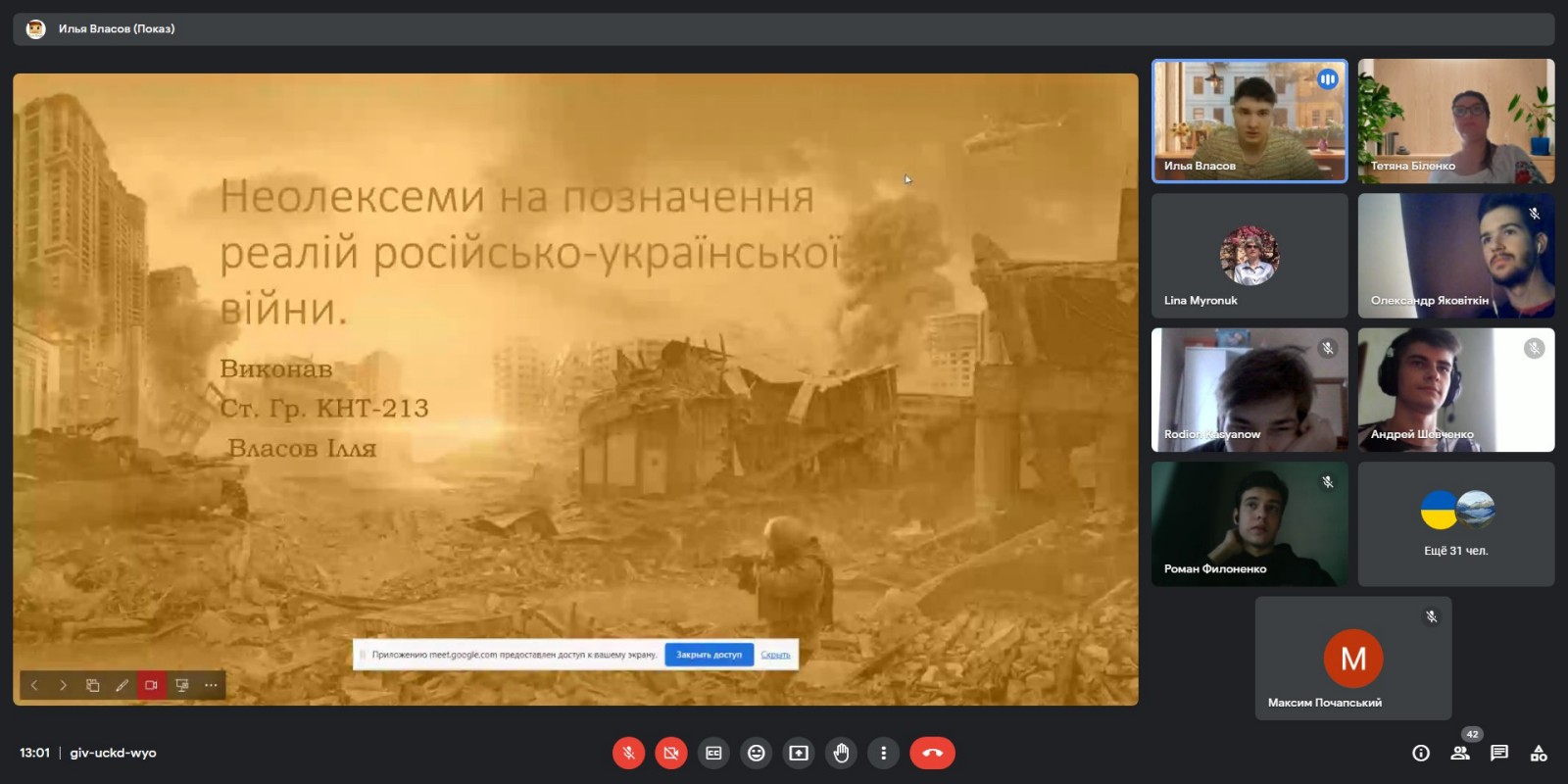Expand 'Ещё 31 чел.' participants tile
1568x784 pixels.
(1455, 524)
